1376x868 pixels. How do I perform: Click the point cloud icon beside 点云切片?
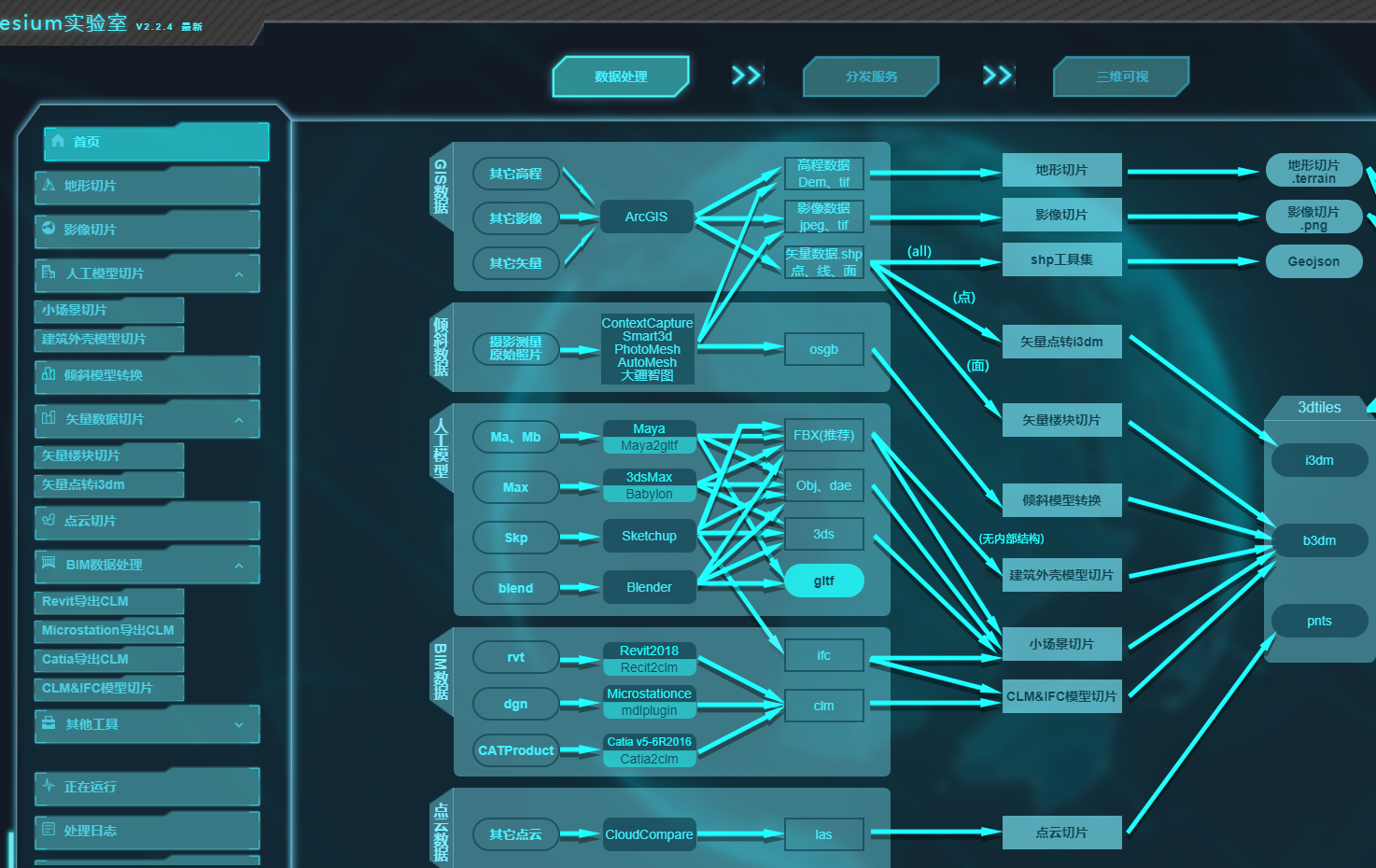tap(49, 520)
